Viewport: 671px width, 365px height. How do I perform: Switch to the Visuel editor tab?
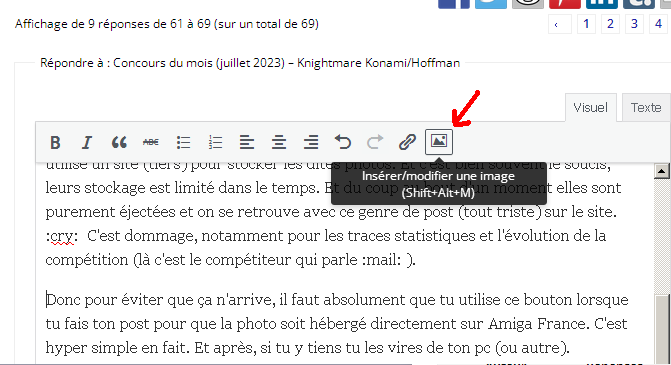[591, 107]
